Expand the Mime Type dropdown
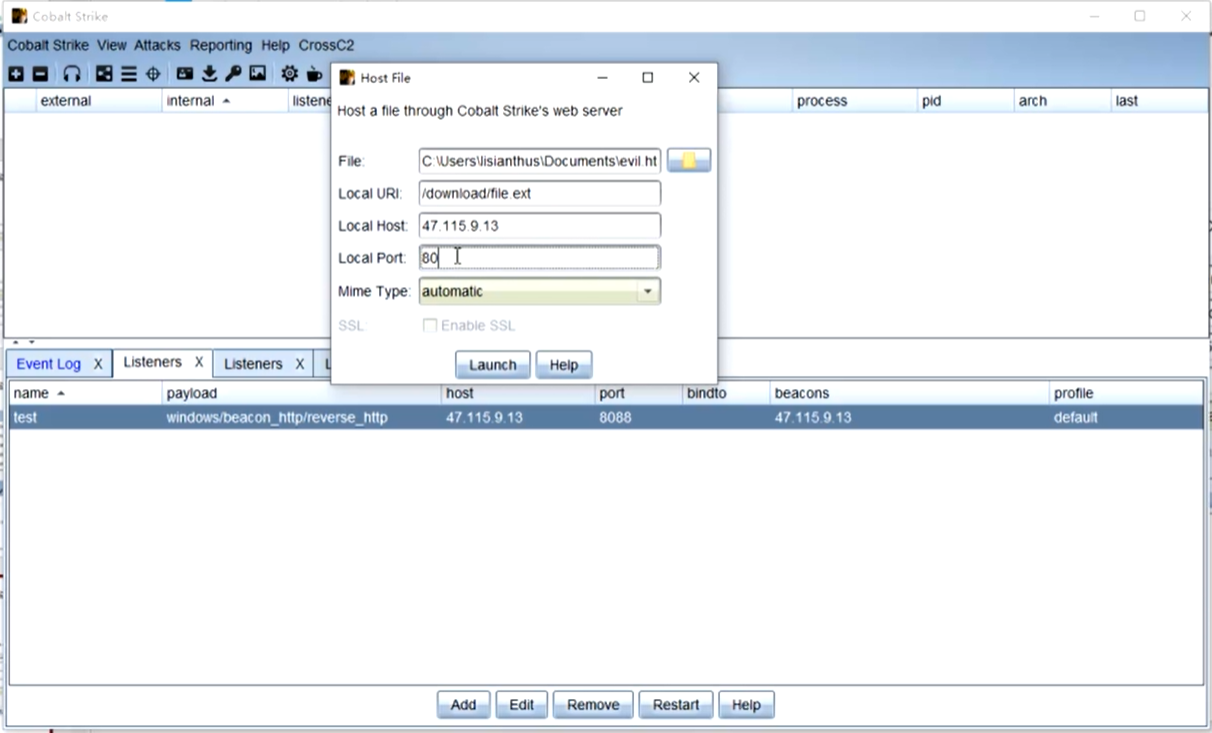Screen dimensions: 1212x733 648,291
